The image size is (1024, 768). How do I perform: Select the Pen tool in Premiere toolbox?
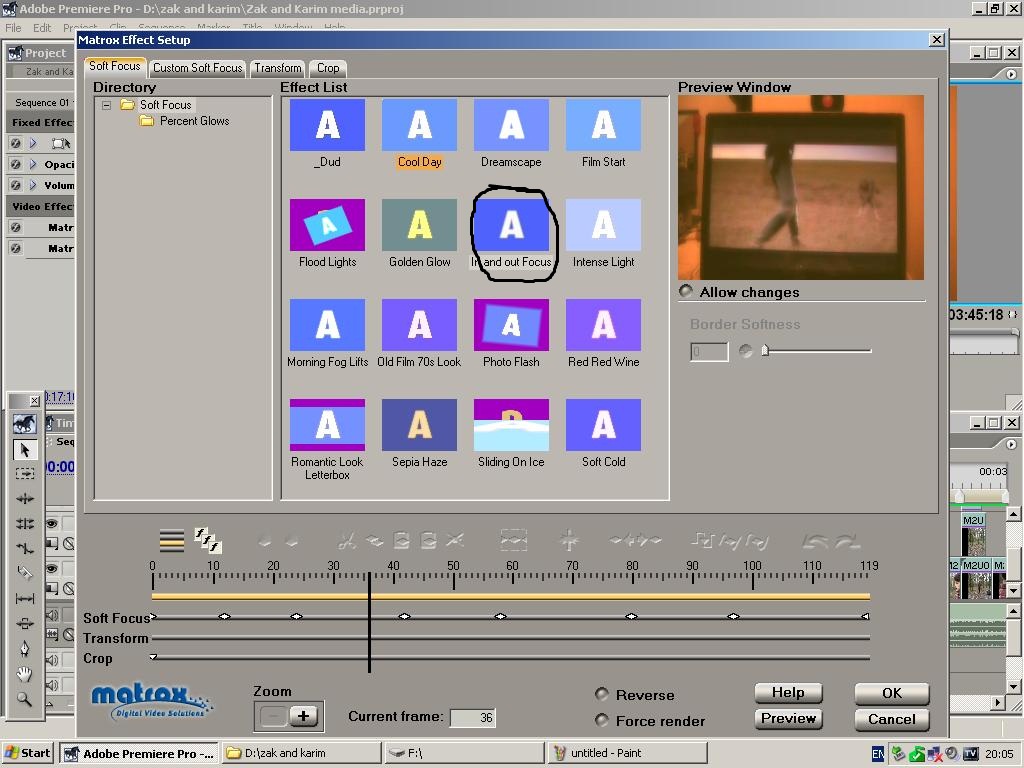pyautogui.click(x=25, y=648)
